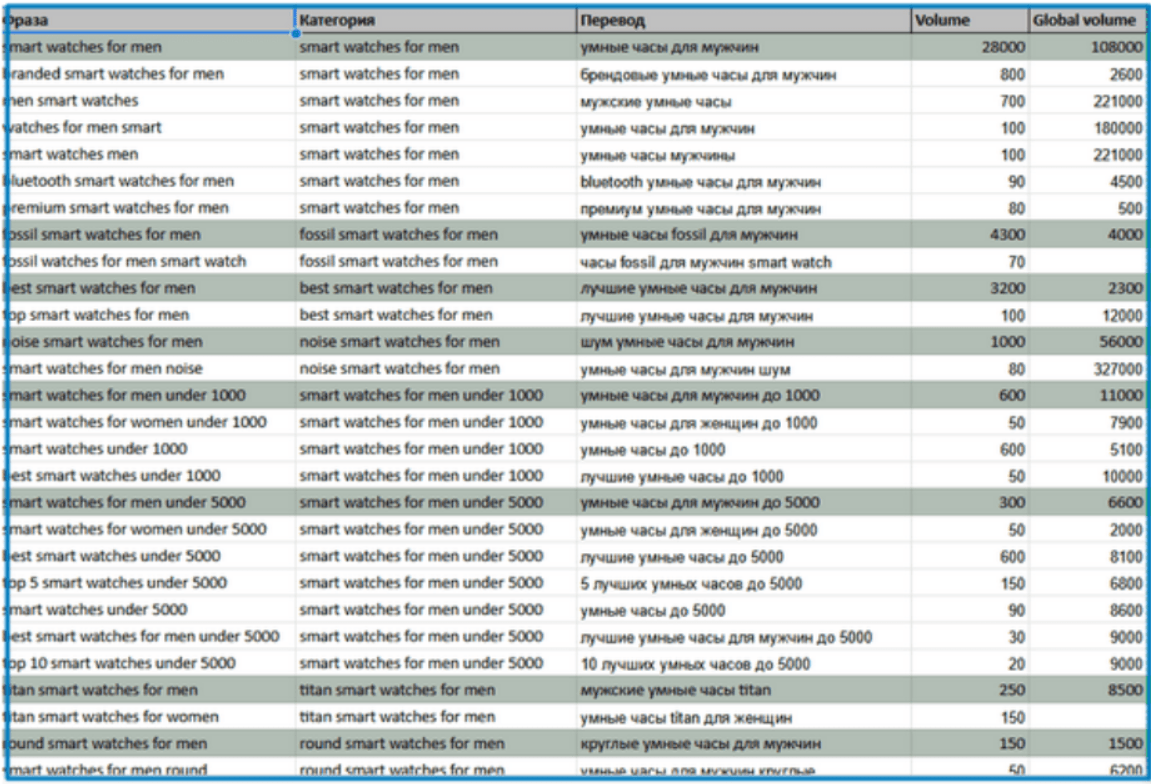1151x784 pixels.
Task: Select the Global volume cell 108000
Action: coord(1086,47)
